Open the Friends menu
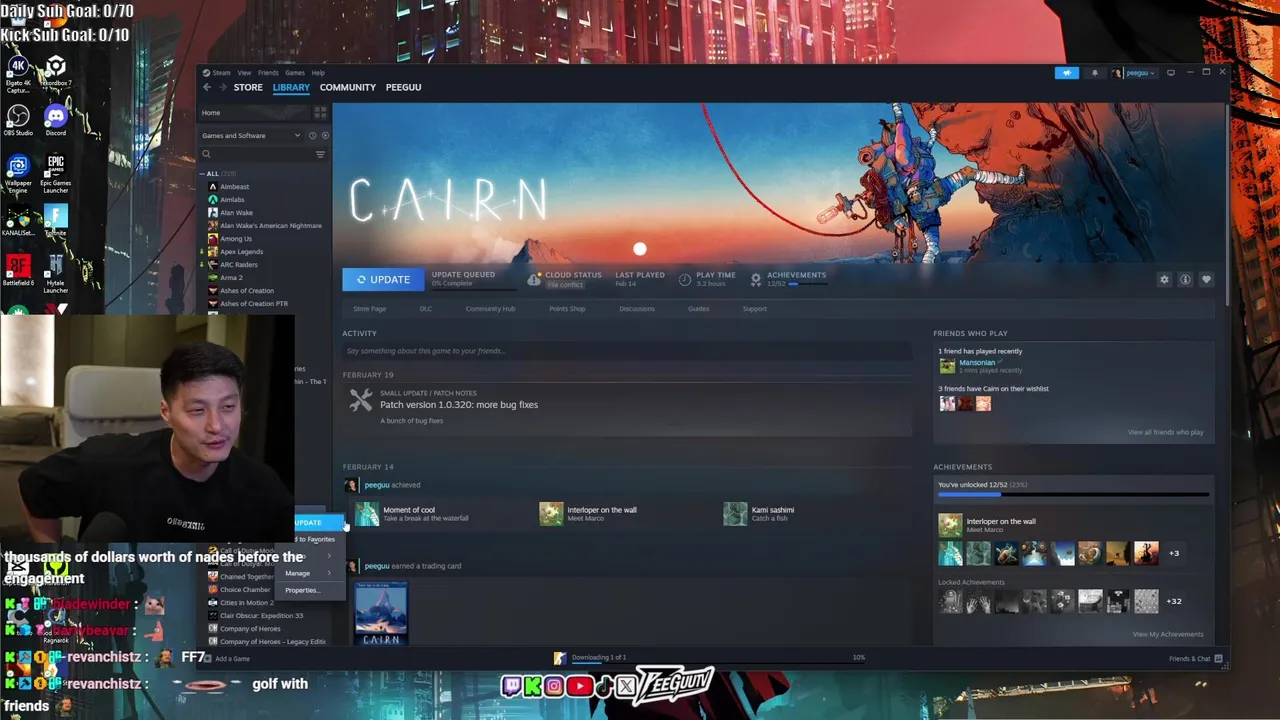The height and width of the screenshot is (720, 1280). pos(268,73)
